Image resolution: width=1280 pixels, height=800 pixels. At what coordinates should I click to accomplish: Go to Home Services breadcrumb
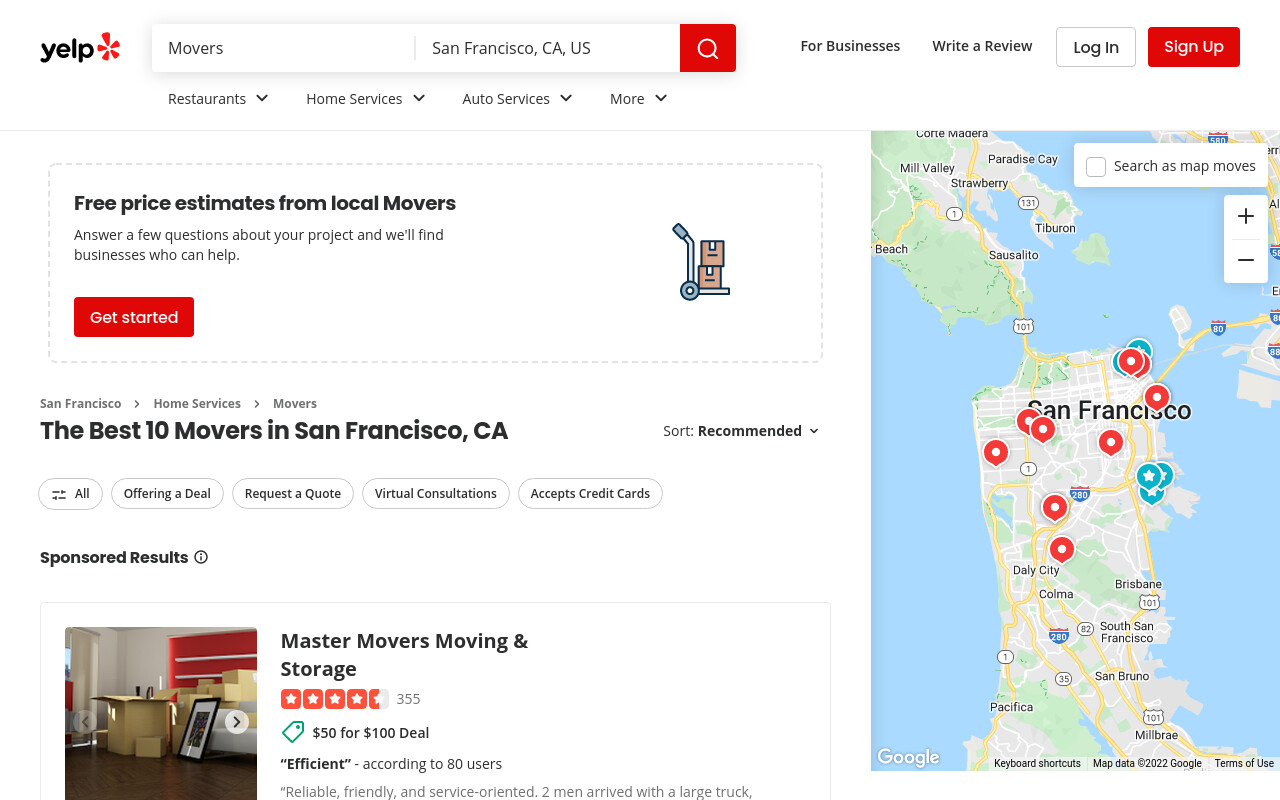(197, 404)
